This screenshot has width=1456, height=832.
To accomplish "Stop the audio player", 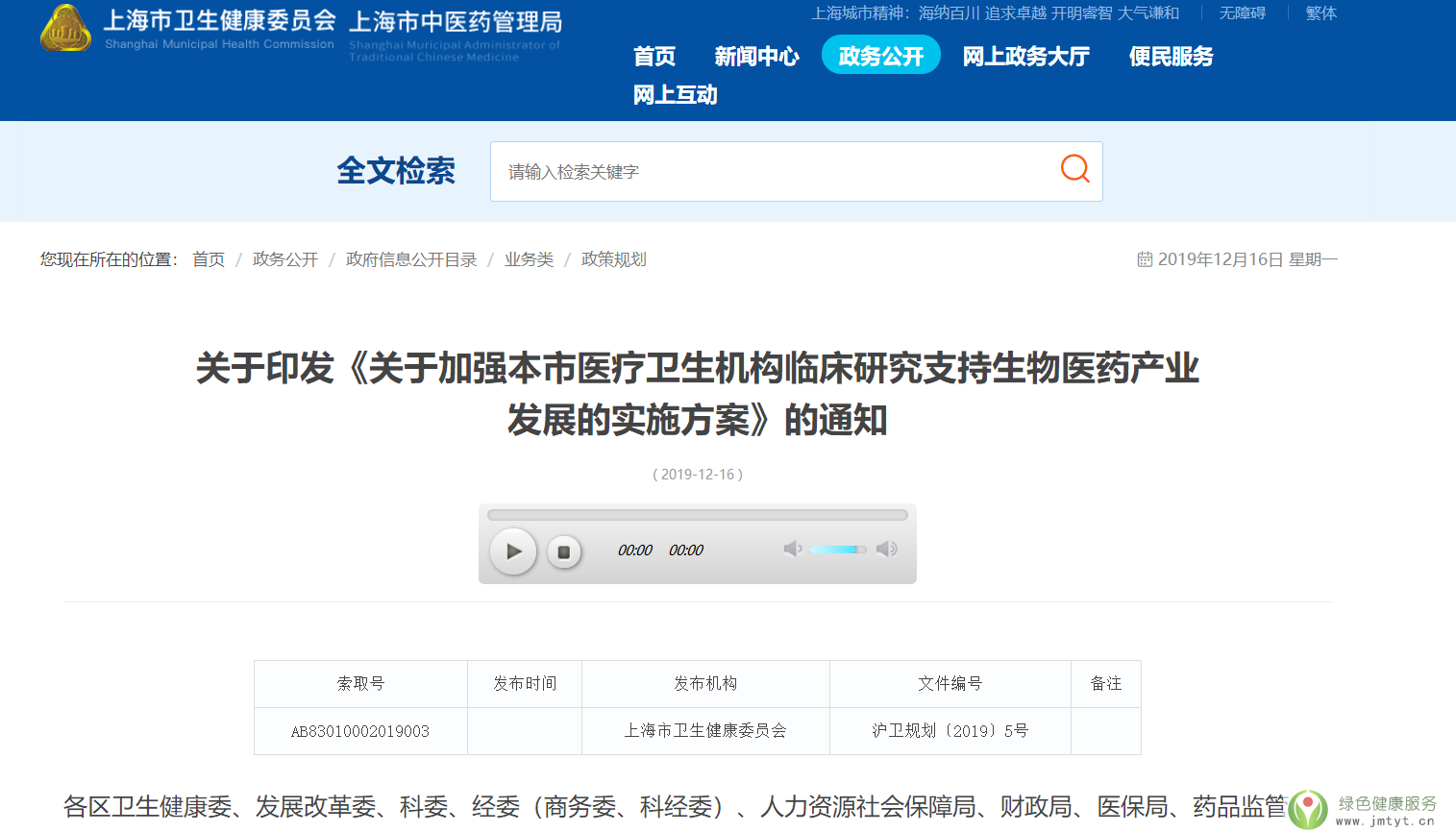I will click(x=564, y=552).
